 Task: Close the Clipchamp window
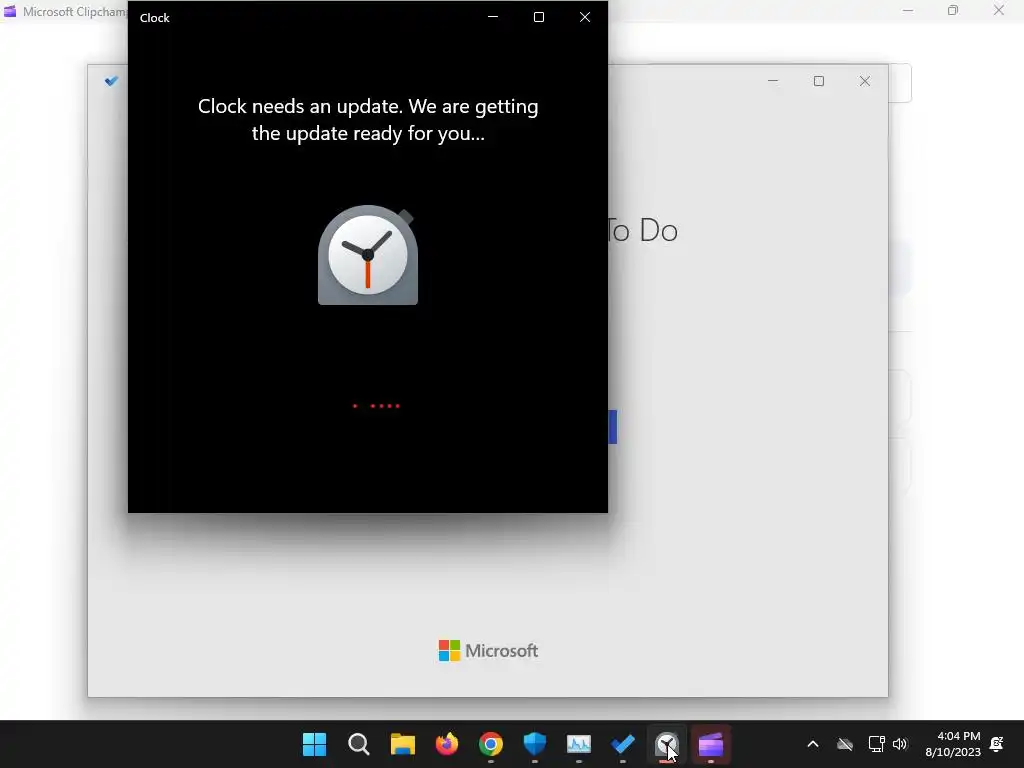[x=999, y=10]
